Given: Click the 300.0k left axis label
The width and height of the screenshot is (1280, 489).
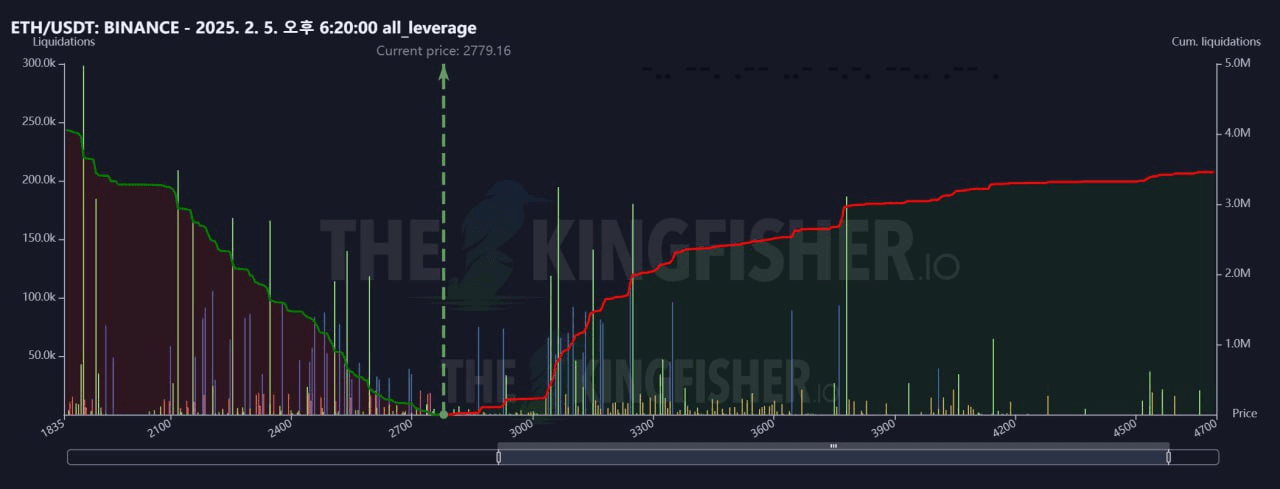Looking at the screenshot, I should pyautogui.click(x=40, y=63).
